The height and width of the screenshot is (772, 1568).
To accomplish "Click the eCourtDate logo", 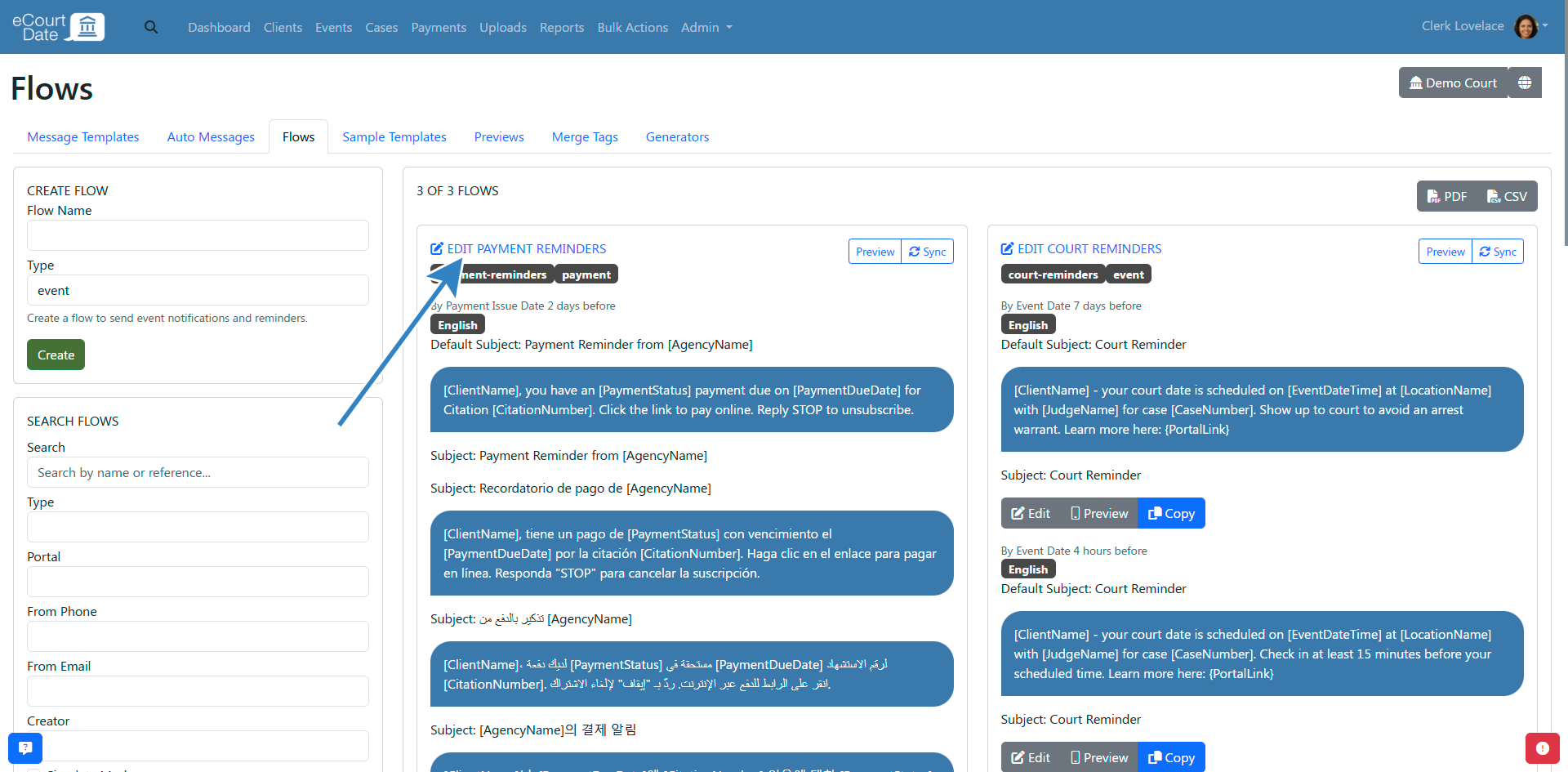I will [58, 27].
